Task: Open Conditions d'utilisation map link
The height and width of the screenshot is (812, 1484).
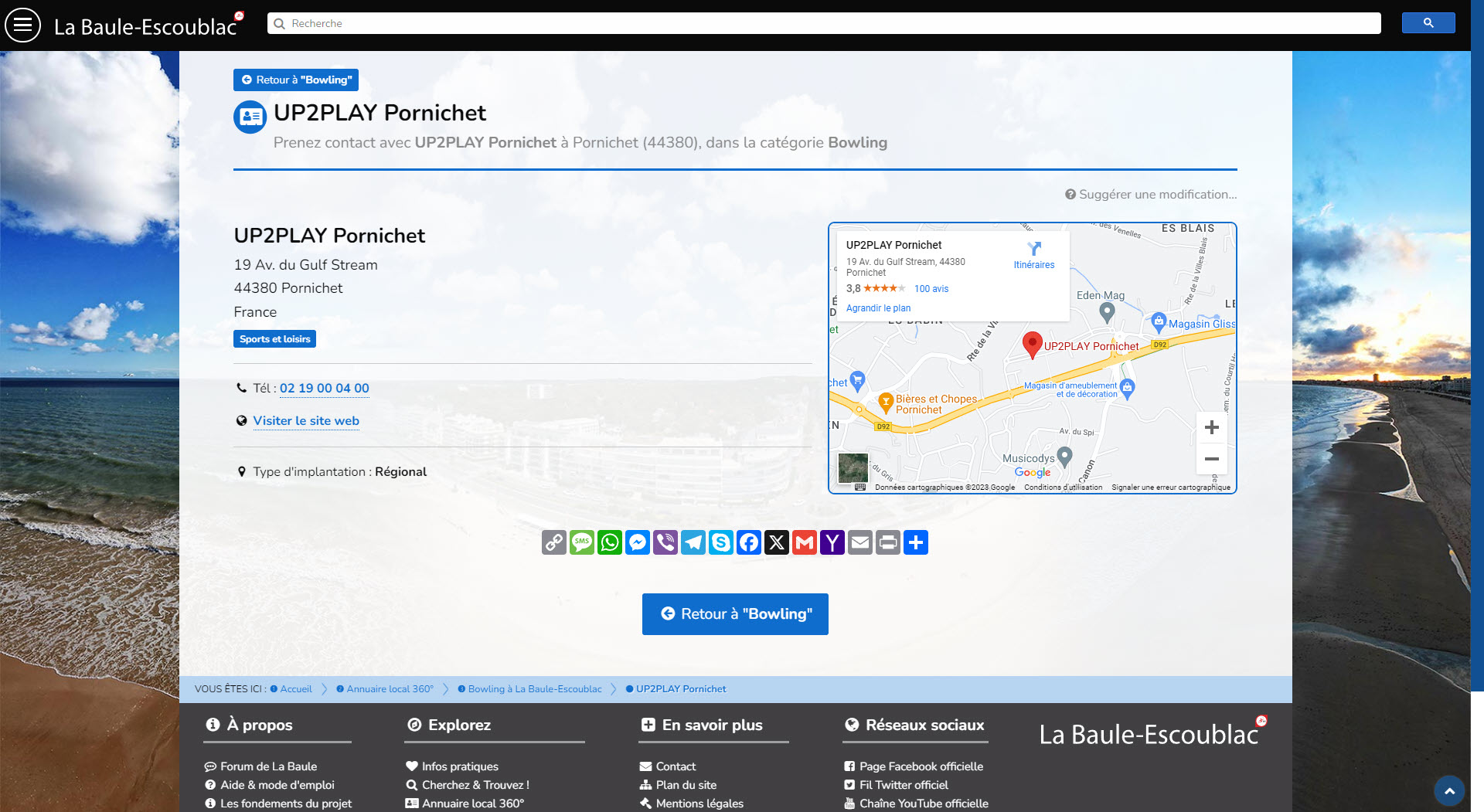Action: point(1063,488)
